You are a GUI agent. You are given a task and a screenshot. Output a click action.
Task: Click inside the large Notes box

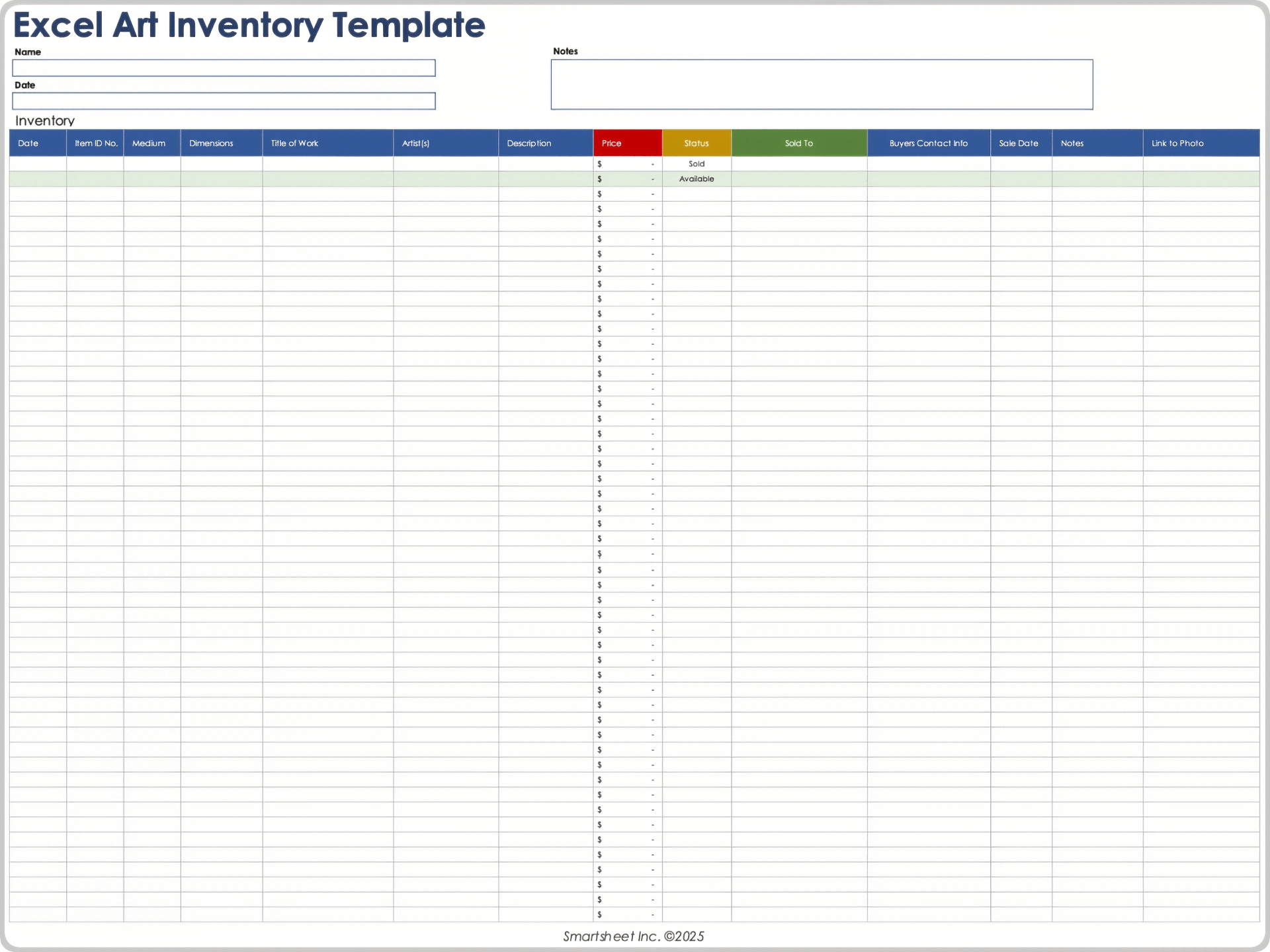tap(822, 84)
